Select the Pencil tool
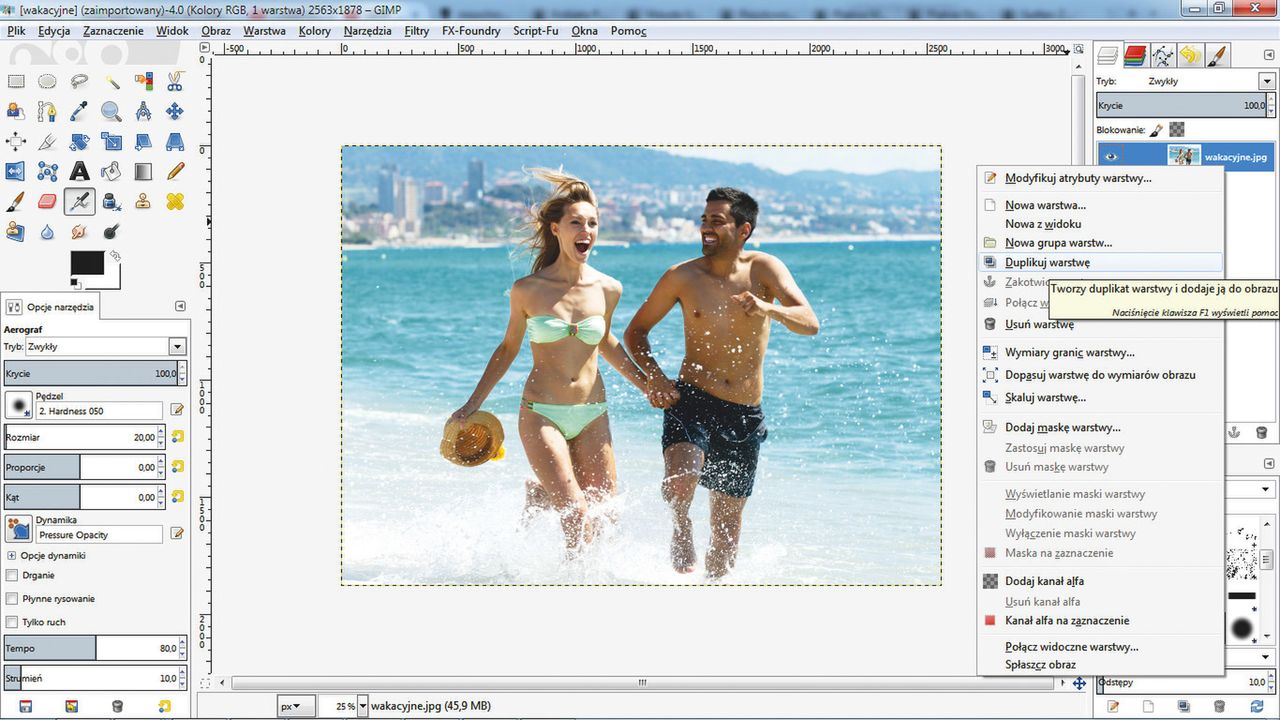The height and width of the screenshot is (720, 1280). click(x=175, y=172)
